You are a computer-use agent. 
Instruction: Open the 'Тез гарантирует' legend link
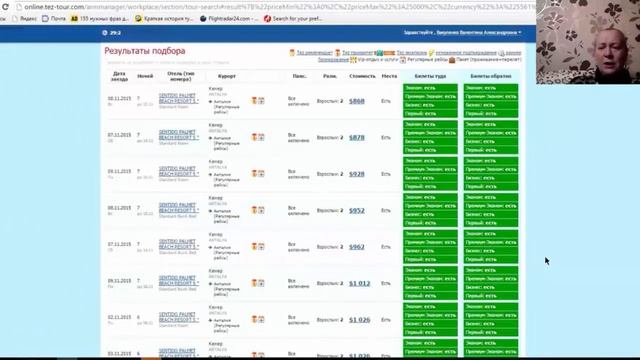[x=357, y=53]
